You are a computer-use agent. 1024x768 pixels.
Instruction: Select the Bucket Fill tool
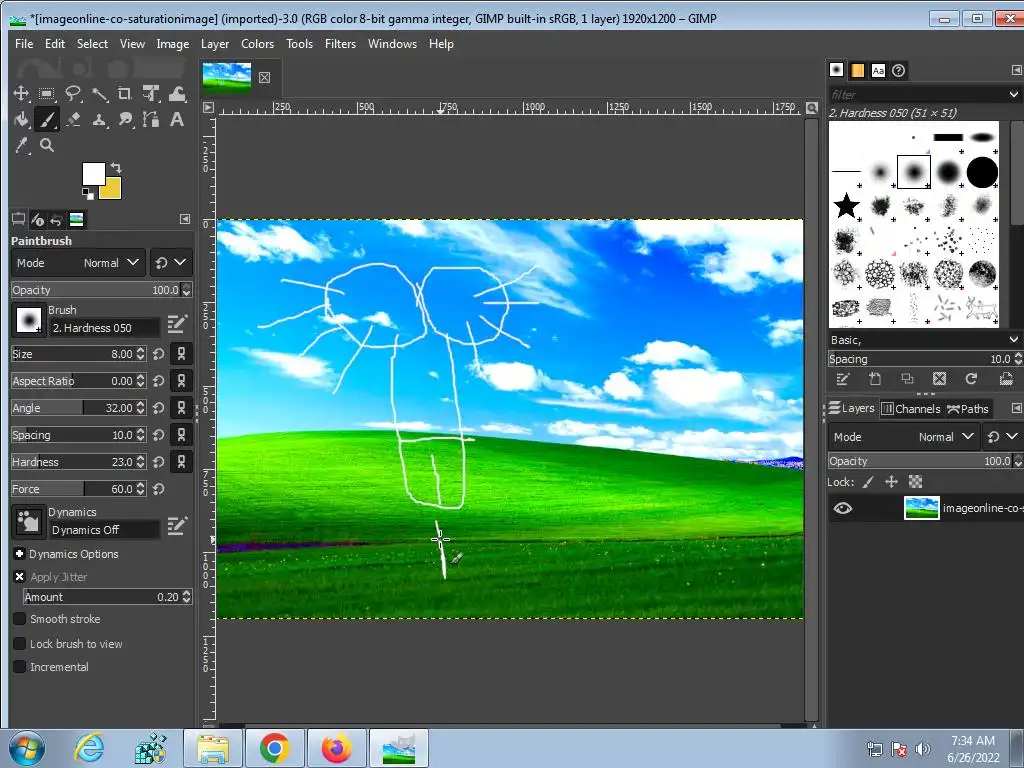point(21,120)
